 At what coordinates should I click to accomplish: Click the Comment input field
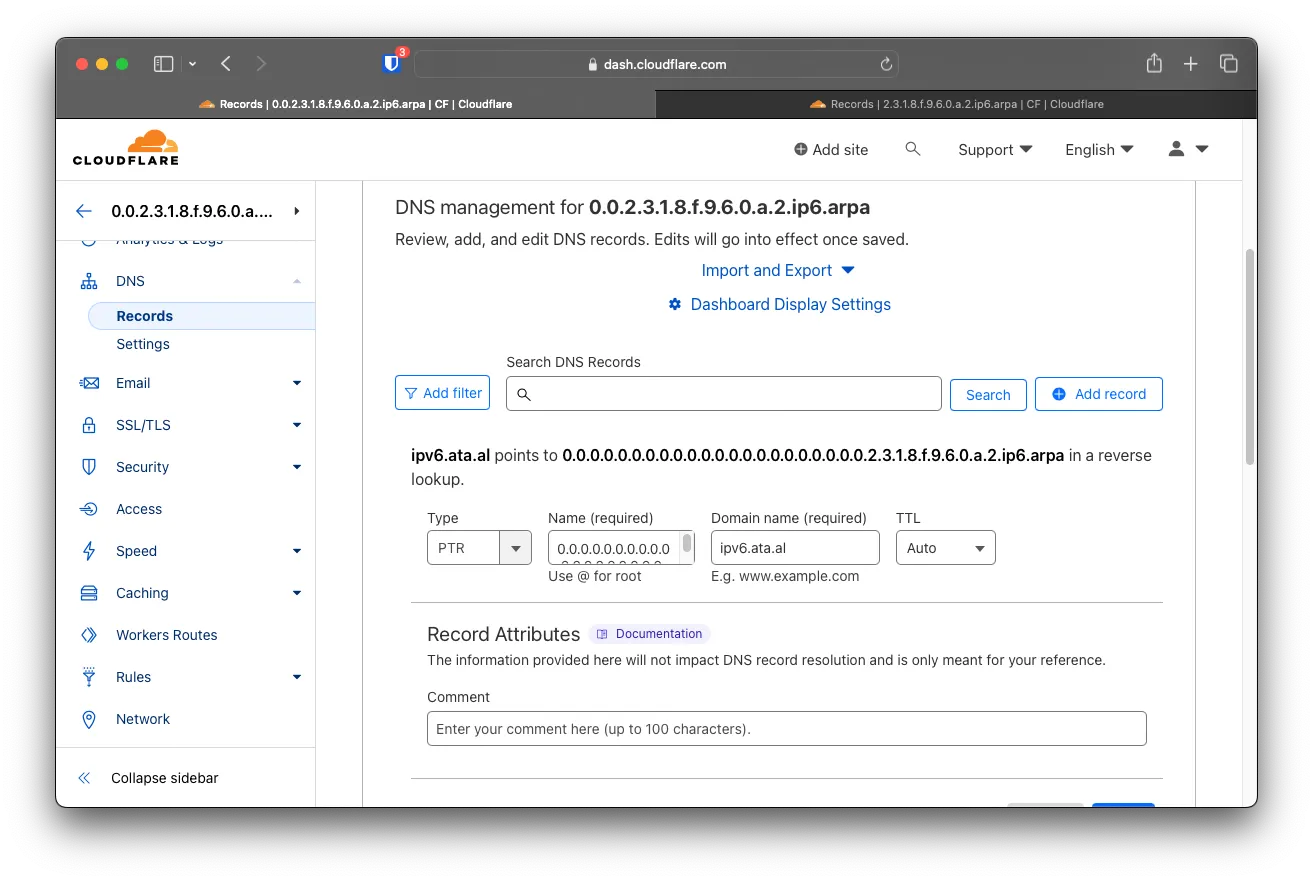(x=786, y=729)
